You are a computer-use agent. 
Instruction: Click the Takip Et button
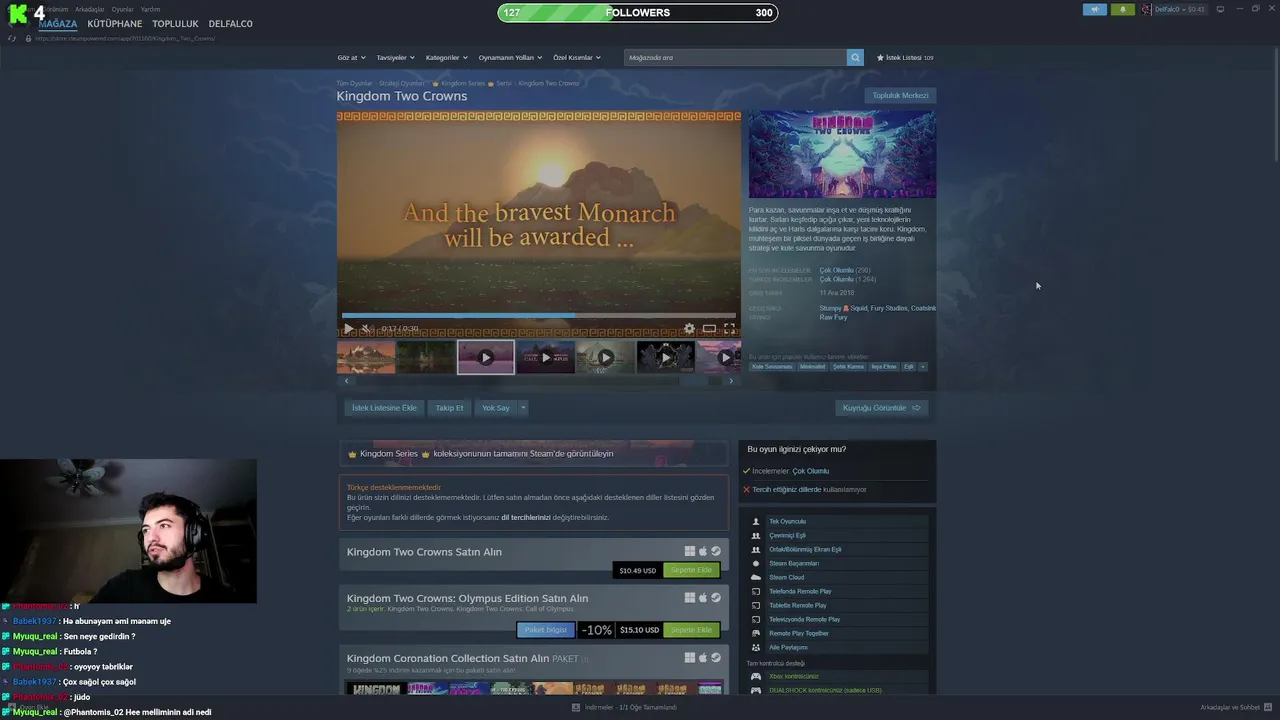pos(449,408)
